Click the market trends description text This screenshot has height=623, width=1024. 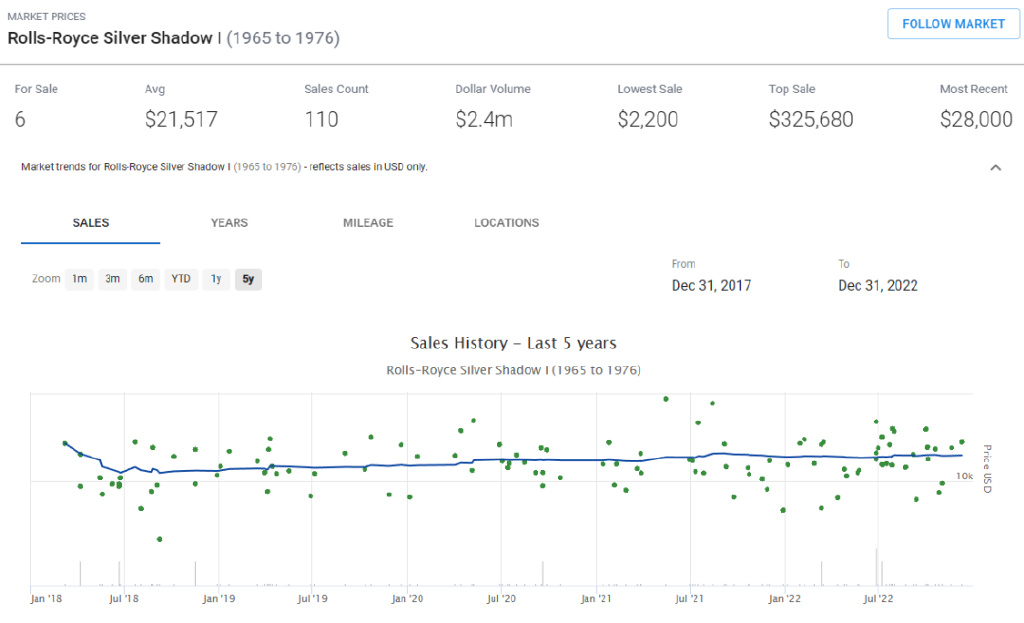point(224,167)
